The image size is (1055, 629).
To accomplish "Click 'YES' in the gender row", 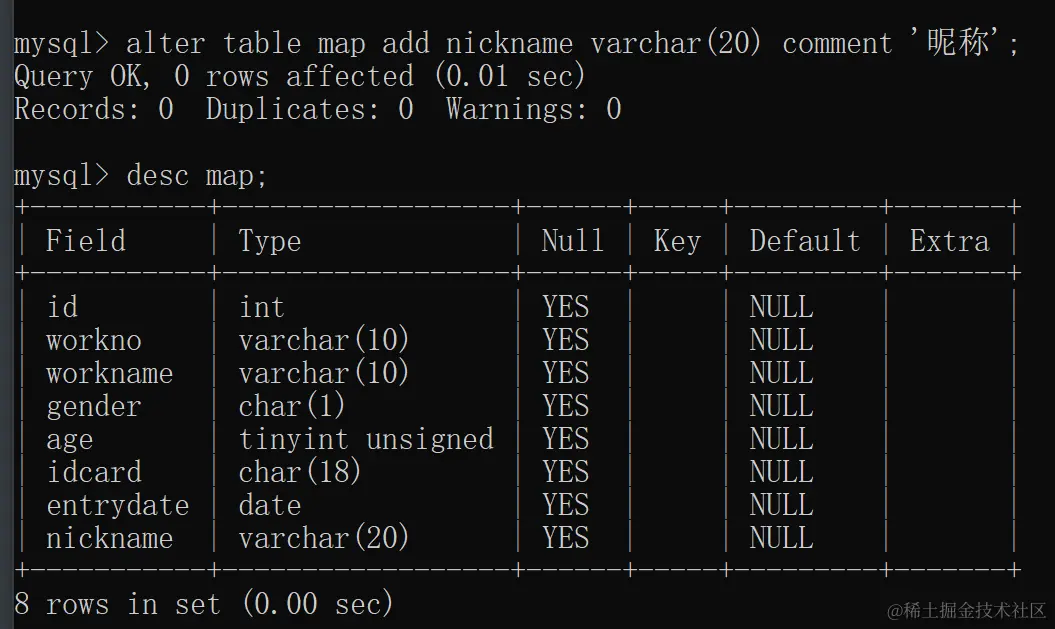I will [x=566, y=406].
